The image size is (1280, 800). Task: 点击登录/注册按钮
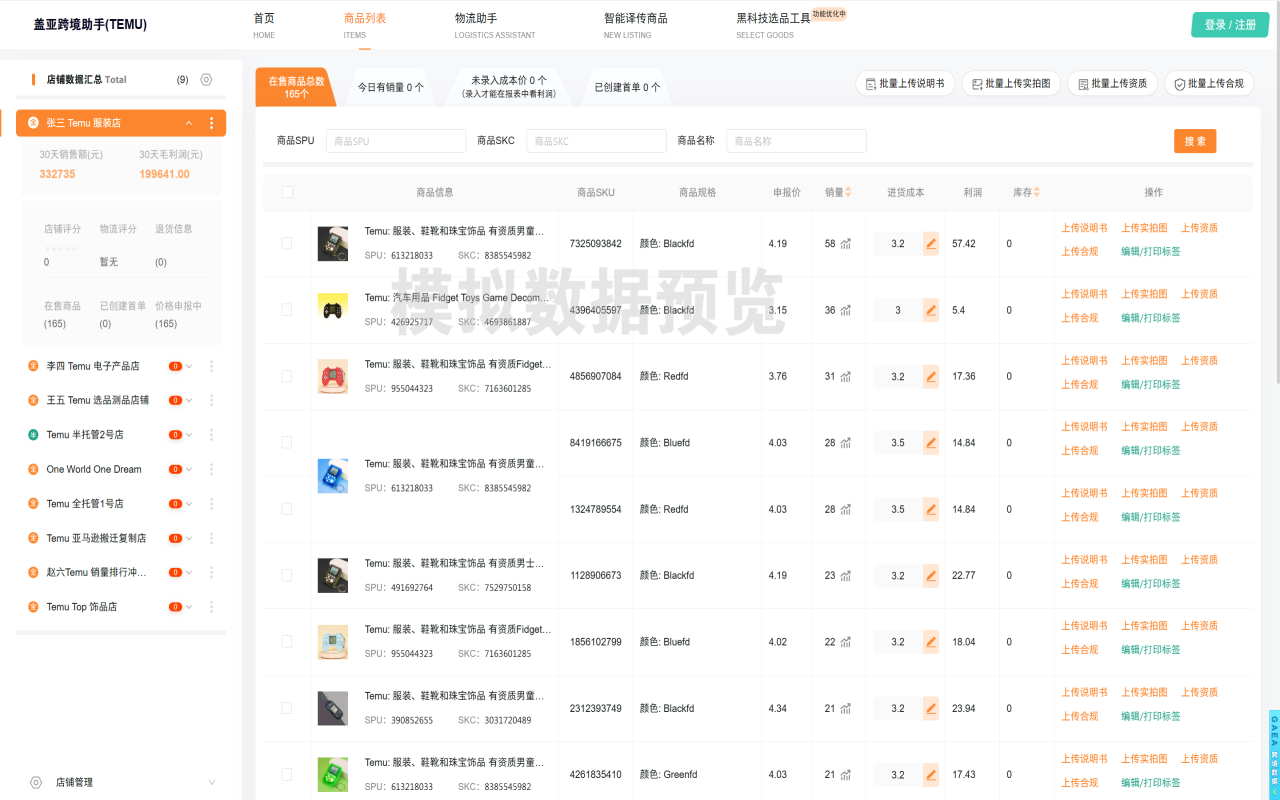1229,23
